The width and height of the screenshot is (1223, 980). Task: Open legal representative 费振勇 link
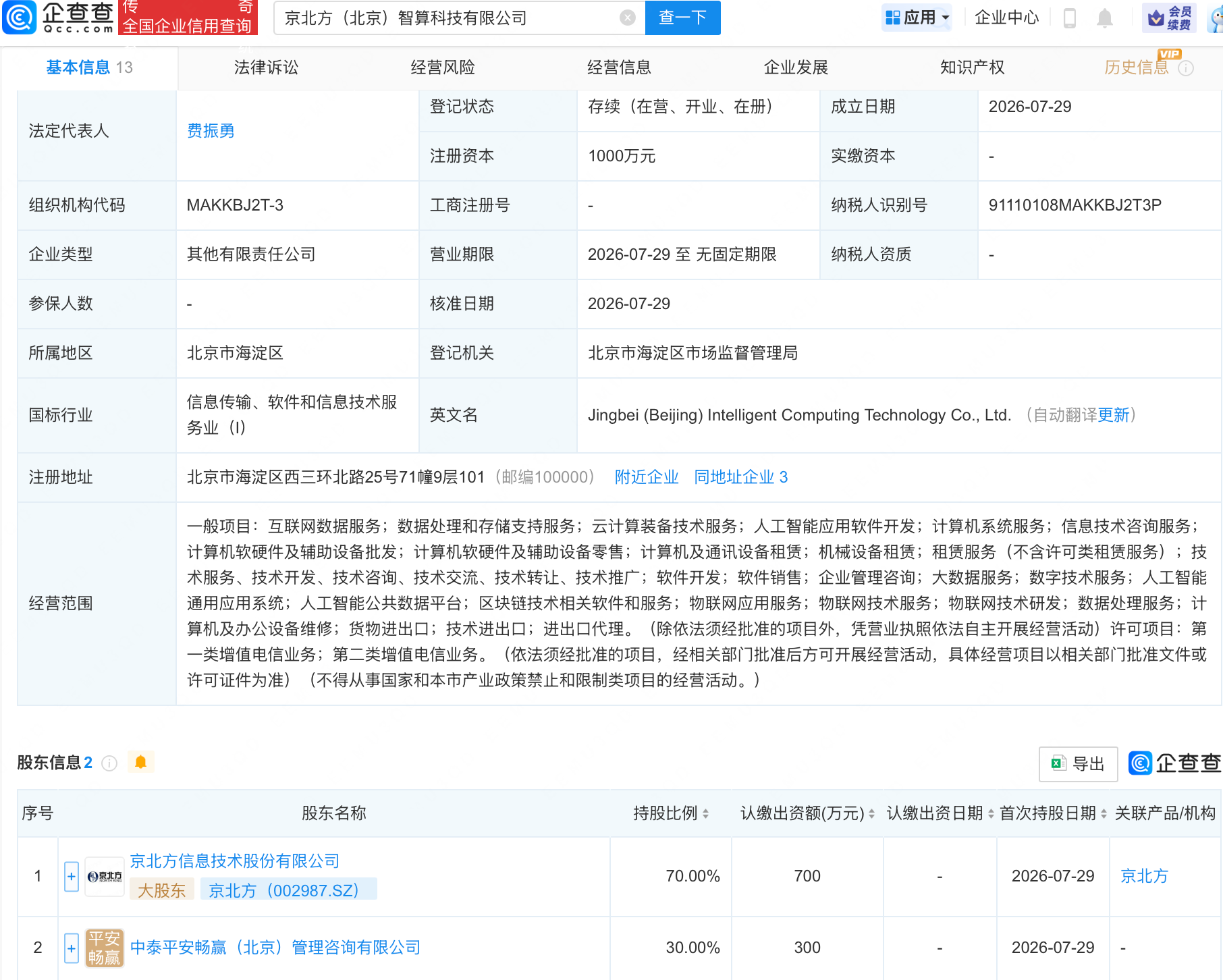click(211, 131)
